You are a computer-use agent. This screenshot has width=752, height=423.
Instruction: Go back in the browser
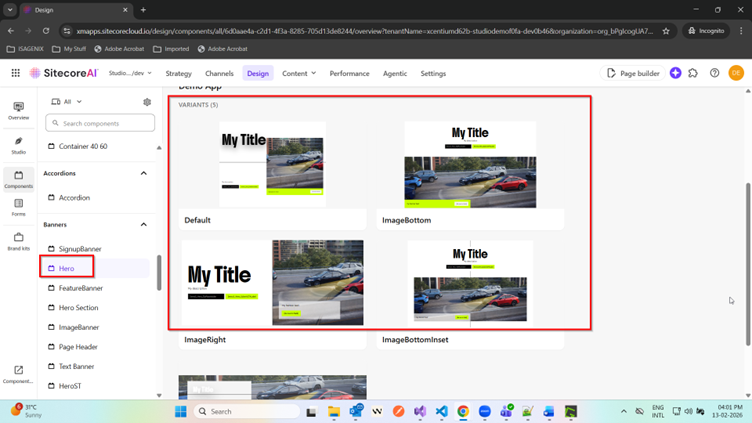(11, 31)
